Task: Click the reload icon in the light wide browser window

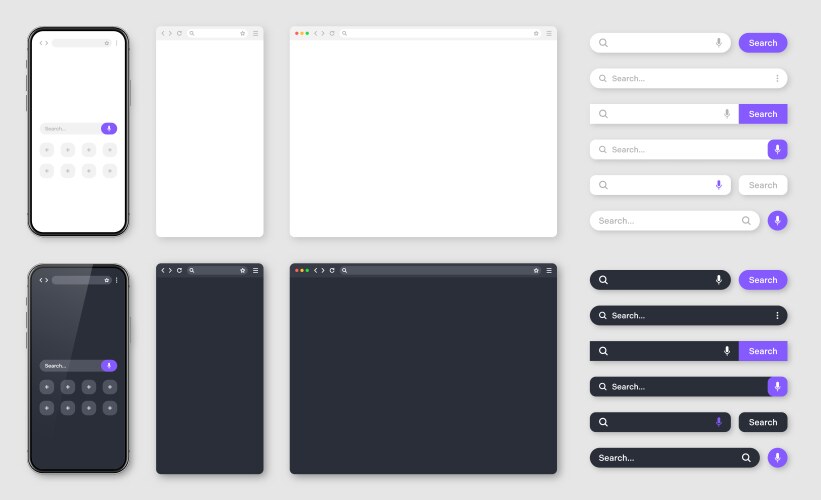Action: (332, 33)
